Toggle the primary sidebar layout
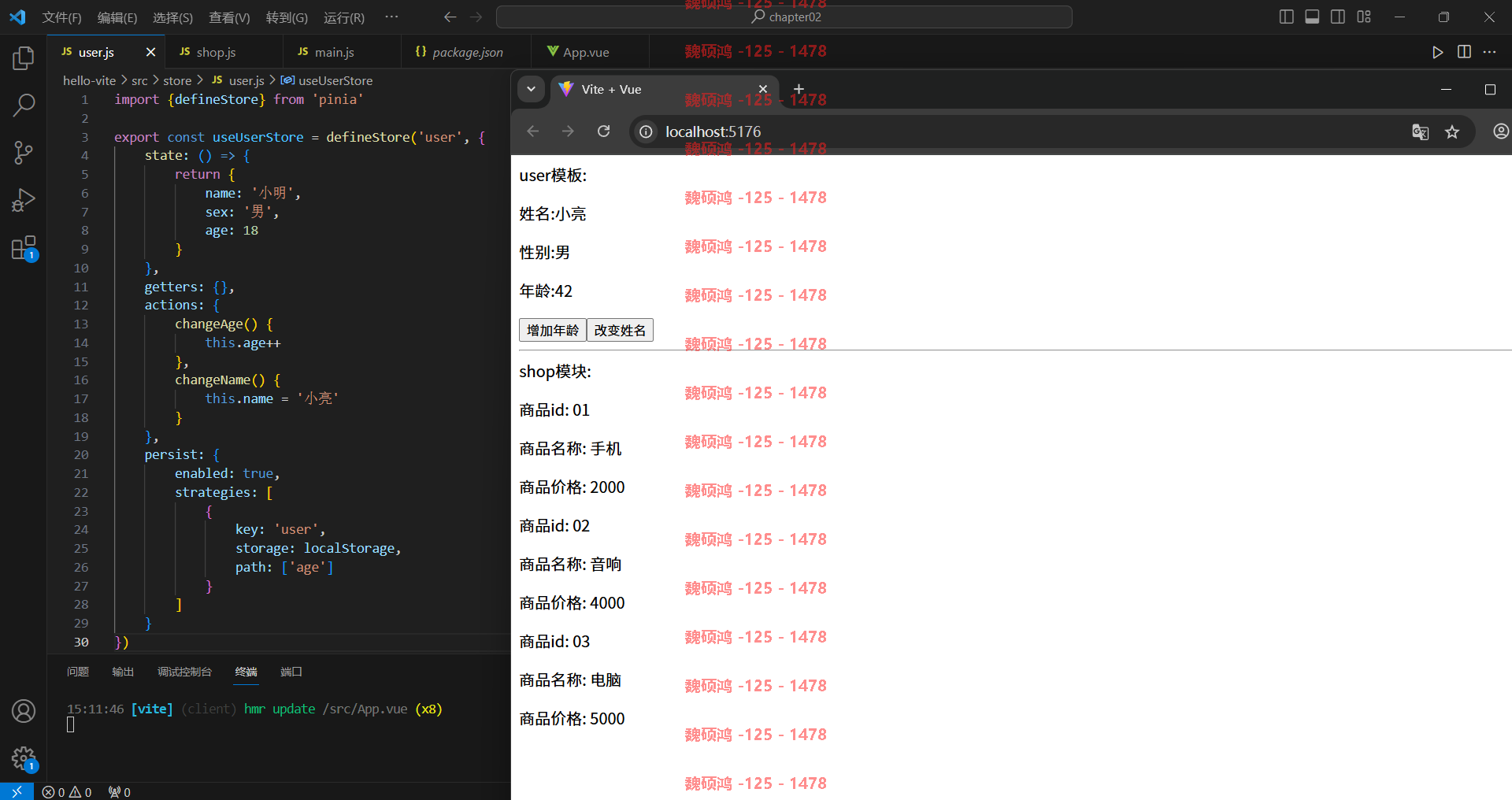This screenshot has height=800, width=1512. 1287,17
